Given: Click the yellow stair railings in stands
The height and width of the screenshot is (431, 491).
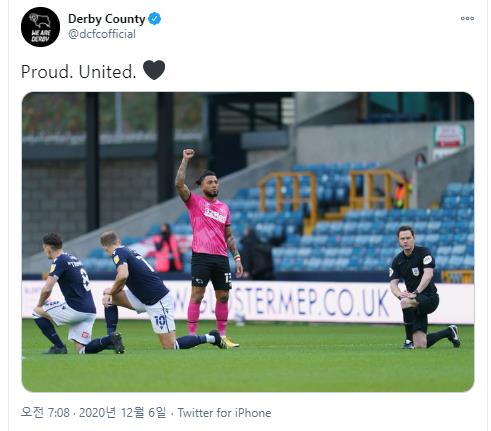Looking at the screenshot, I should (x=333, y=197).
